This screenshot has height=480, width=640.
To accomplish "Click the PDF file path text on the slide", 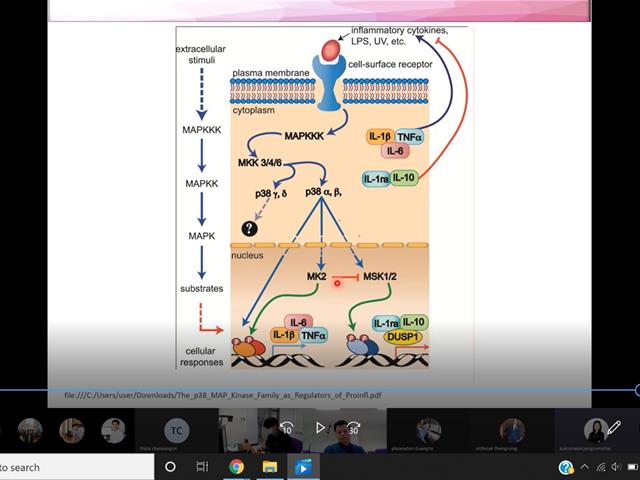I will [x=223, y=395].
